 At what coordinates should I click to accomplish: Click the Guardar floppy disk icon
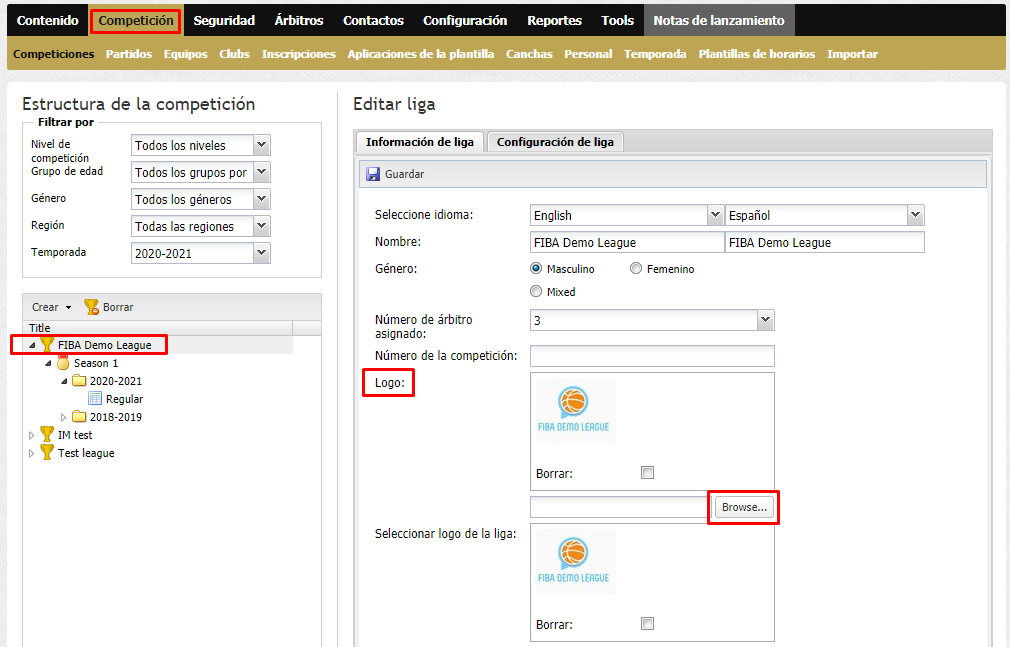(373, 174)
